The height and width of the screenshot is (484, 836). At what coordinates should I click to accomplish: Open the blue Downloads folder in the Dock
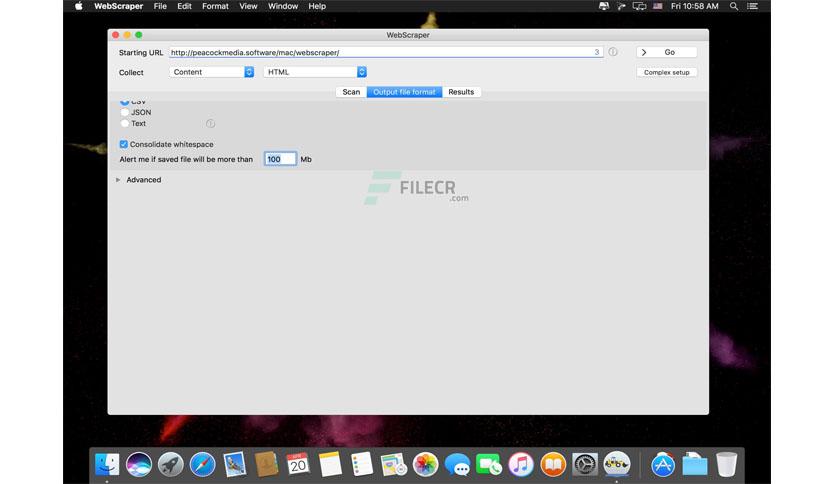[x=695, y=464]
